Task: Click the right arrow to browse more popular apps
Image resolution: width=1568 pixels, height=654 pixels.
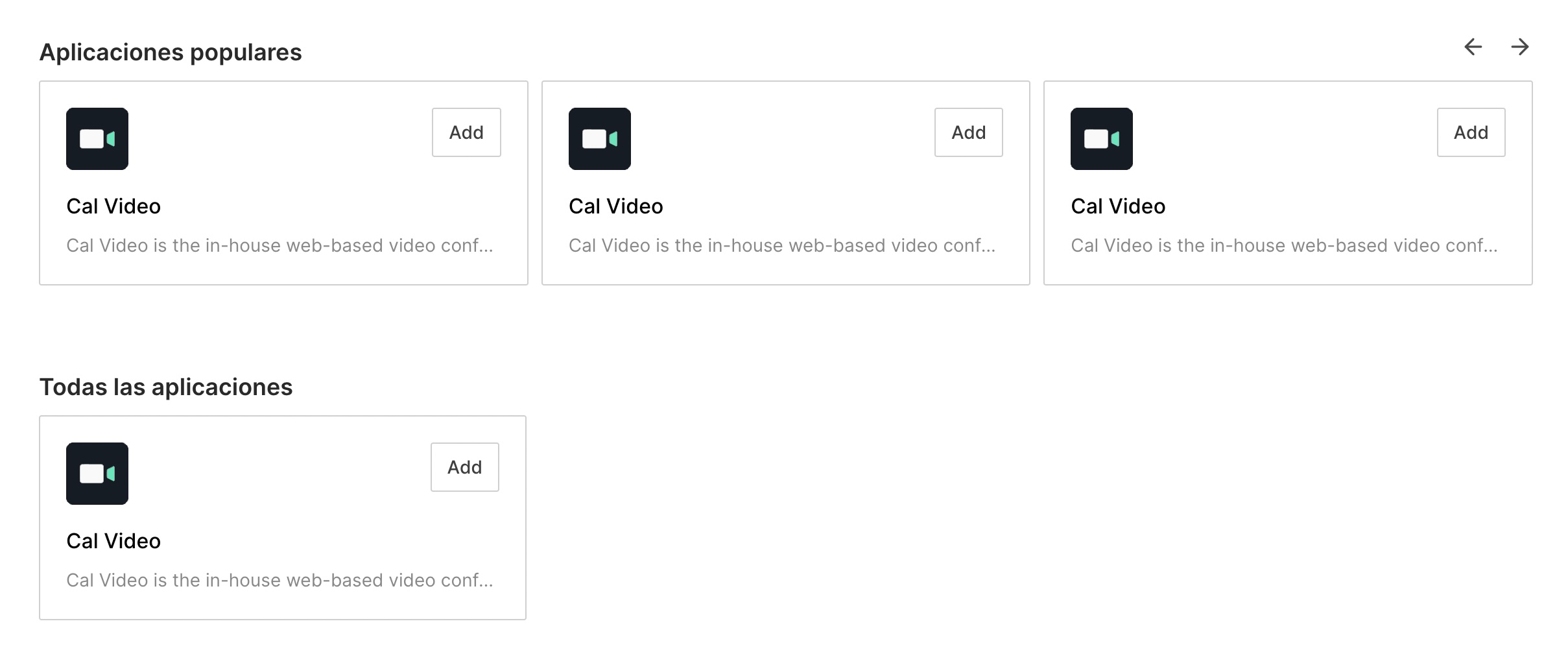Action: coord(1521,47)
